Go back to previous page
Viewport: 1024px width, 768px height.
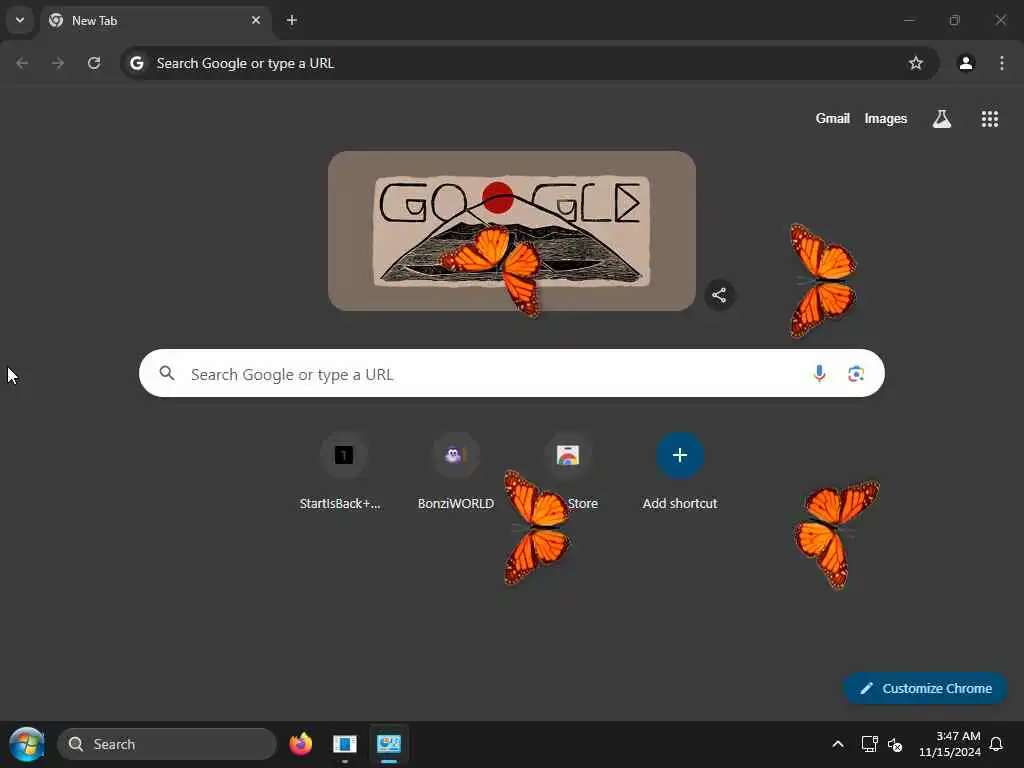(x=22, y=63)
